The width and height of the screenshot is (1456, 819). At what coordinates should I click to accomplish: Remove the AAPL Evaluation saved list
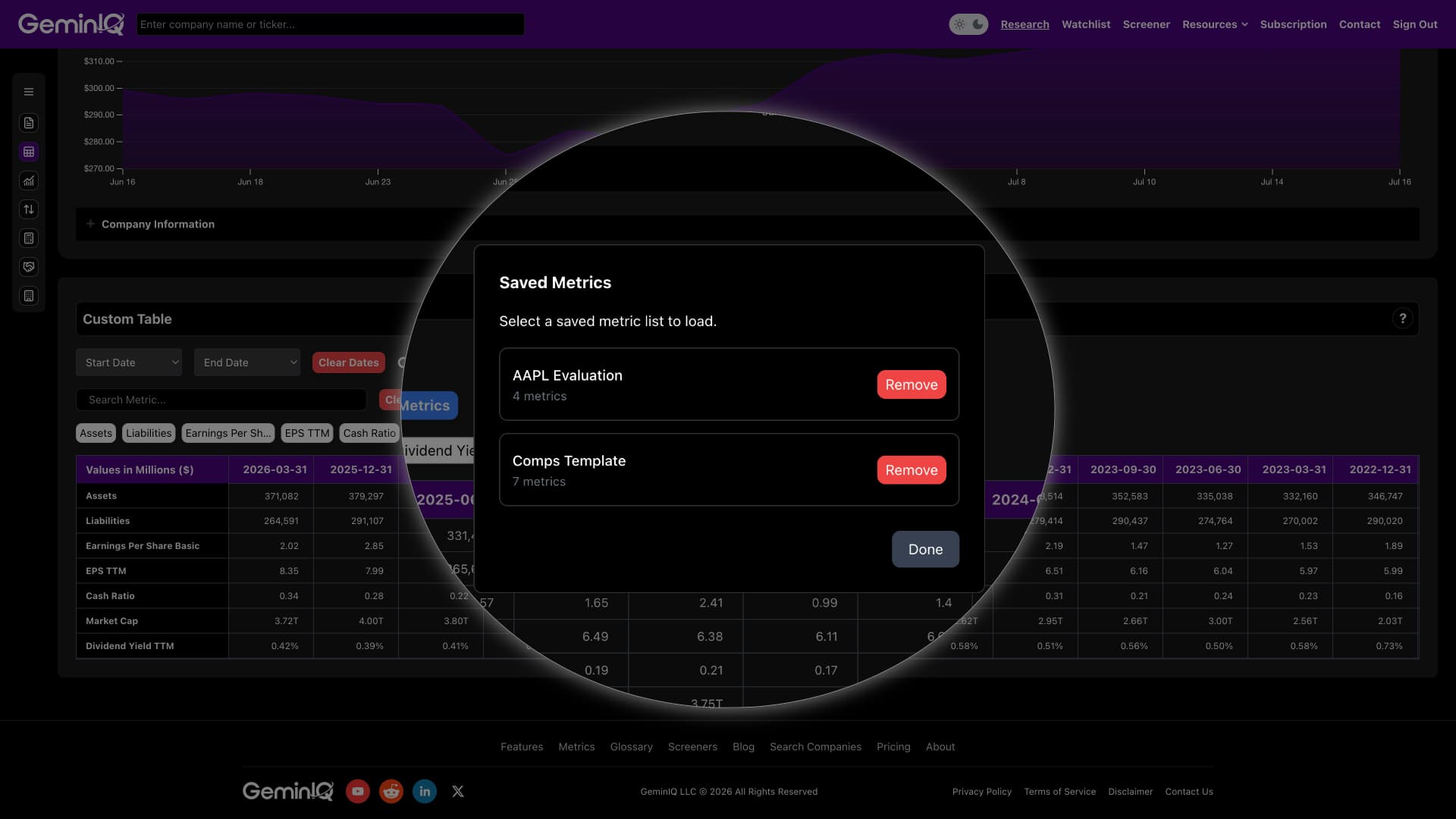[912, 384]
